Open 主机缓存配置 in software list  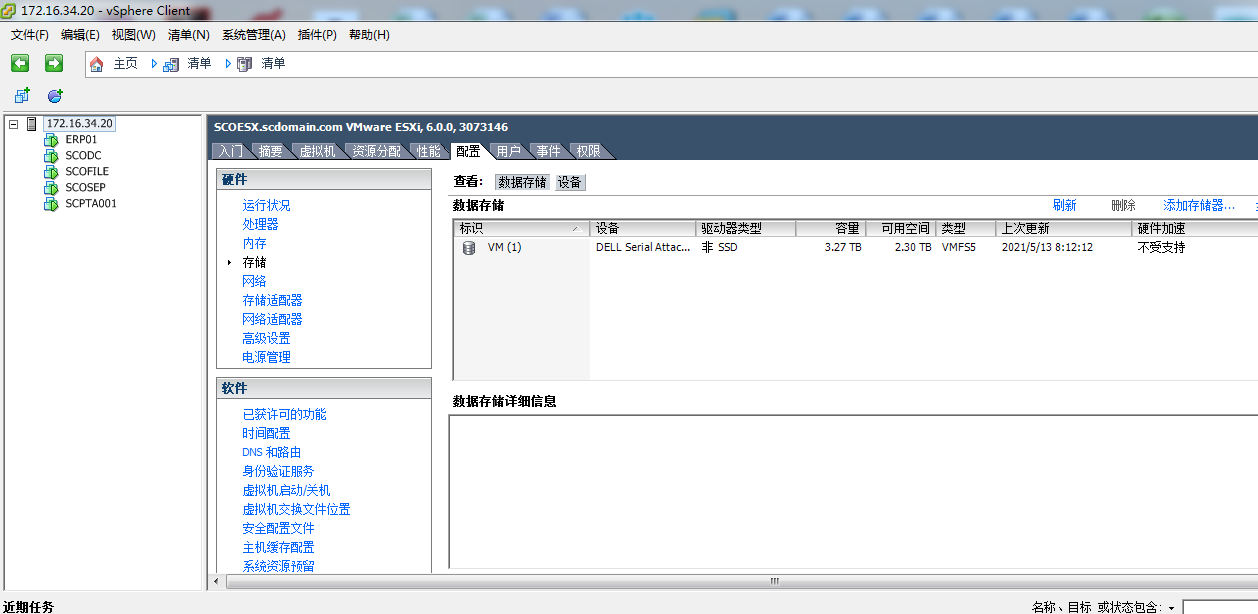278,547
